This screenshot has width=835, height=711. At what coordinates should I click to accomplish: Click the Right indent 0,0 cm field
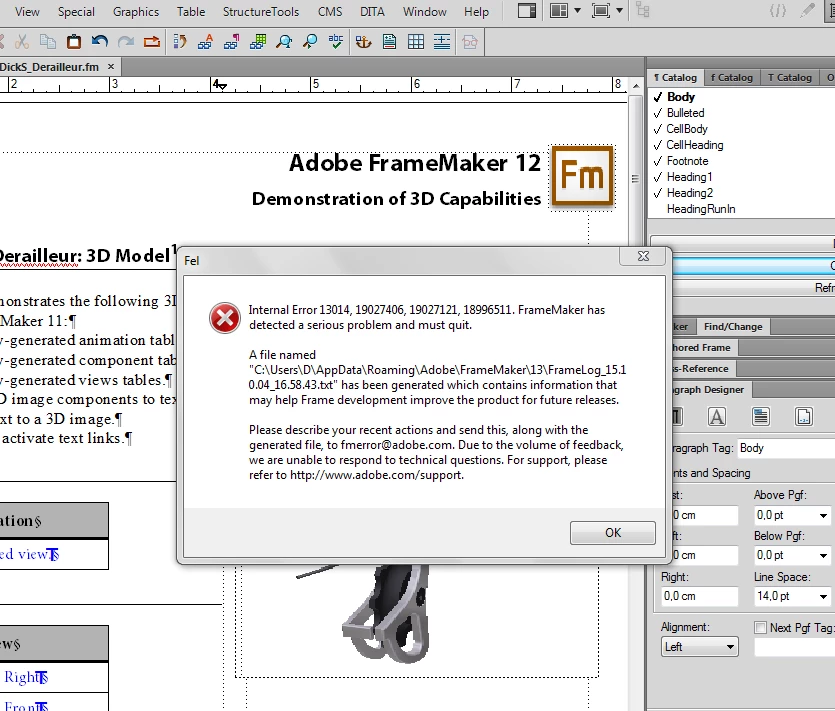[x=699, y=596]
